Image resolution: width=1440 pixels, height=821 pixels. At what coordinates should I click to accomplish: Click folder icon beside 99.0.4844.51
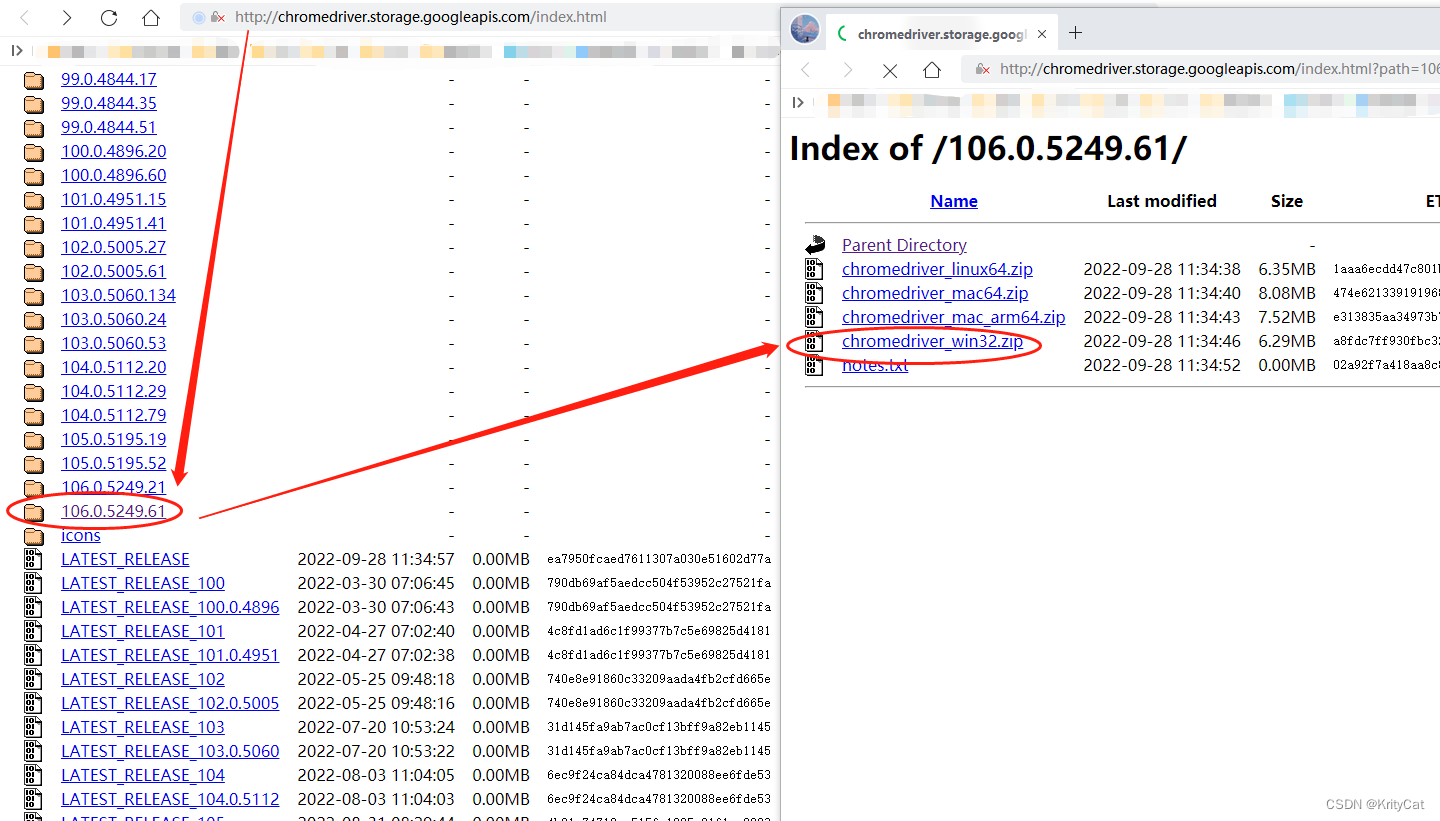pyautogui.click(x=34, y=128)
